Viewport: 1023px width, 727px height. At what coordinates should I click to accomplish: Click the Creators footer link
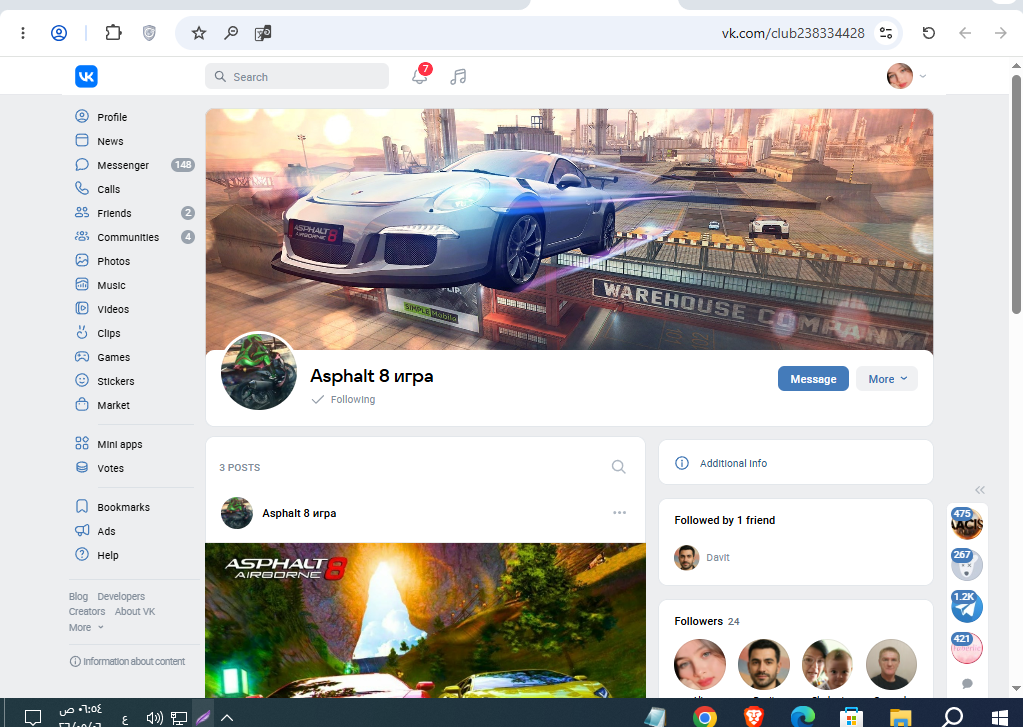click(87, 611)
